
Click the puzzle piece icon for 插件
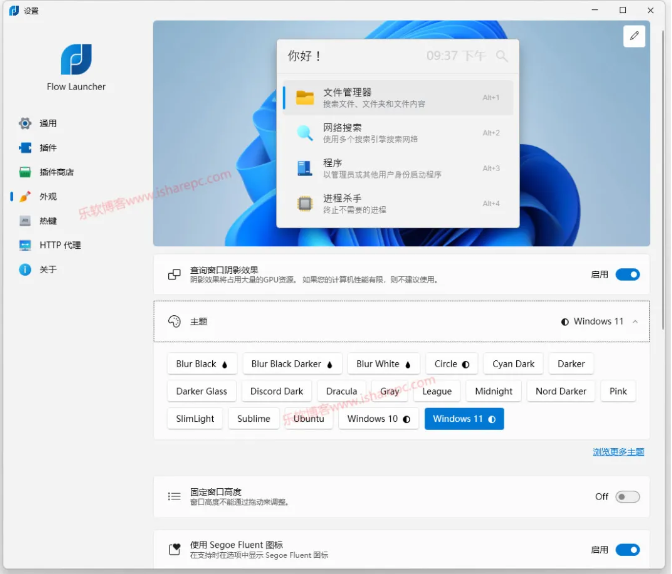point(25,148)
